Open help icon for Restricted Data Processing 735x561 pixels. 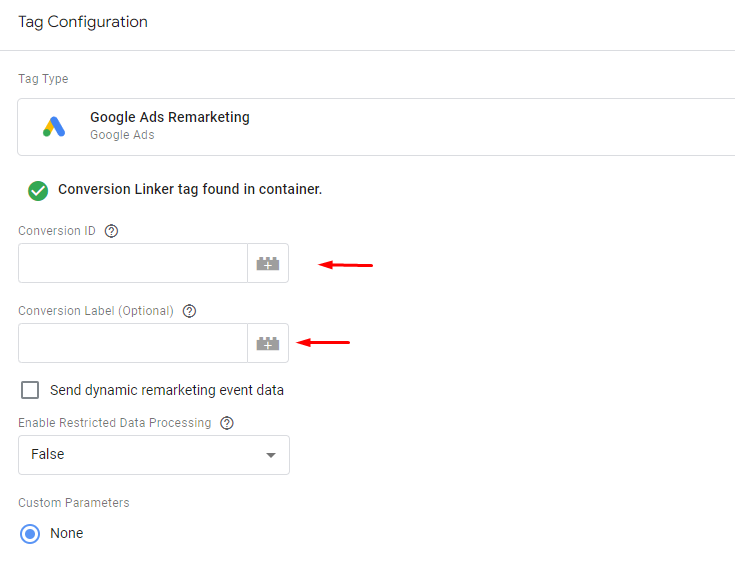click(227, 423)
